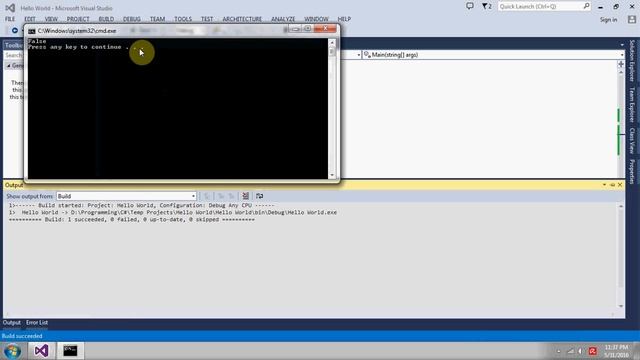Open the DEBUG menu
This screenshot has width=640, height=360.
[x=131, y=19]
